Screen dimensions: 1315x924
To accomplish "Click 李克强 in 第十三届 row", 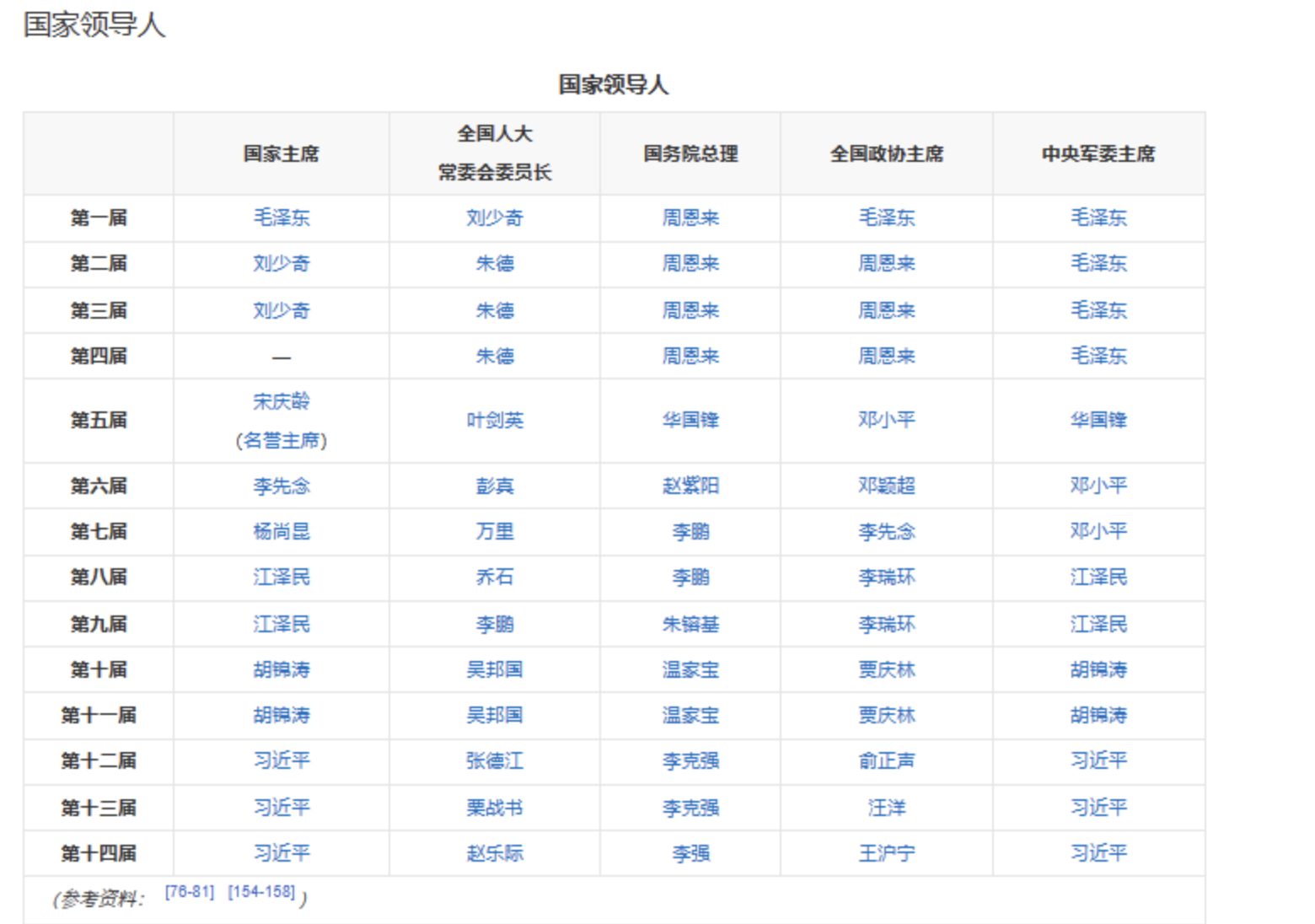I will 690,808.
